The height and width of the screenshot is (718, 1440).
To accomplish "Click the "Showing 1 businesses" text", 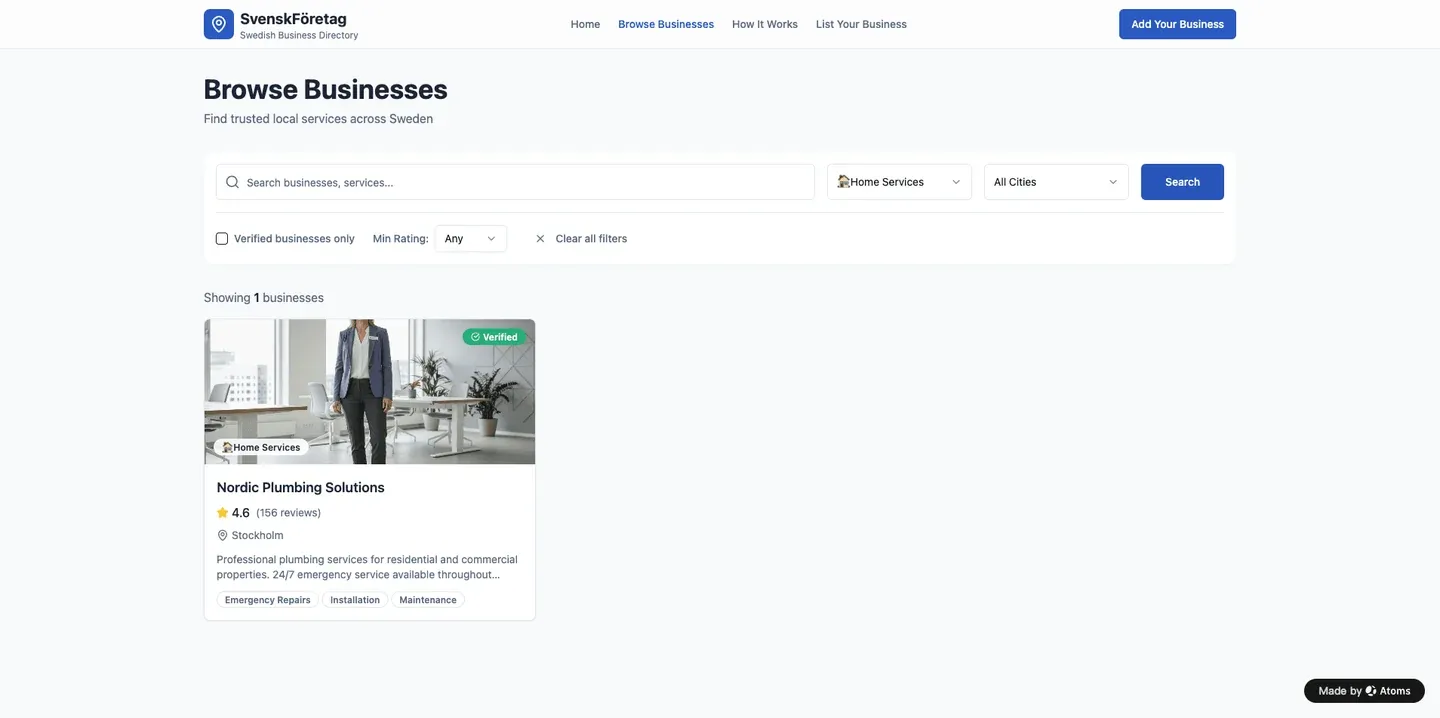I will [x=264, y=298].
